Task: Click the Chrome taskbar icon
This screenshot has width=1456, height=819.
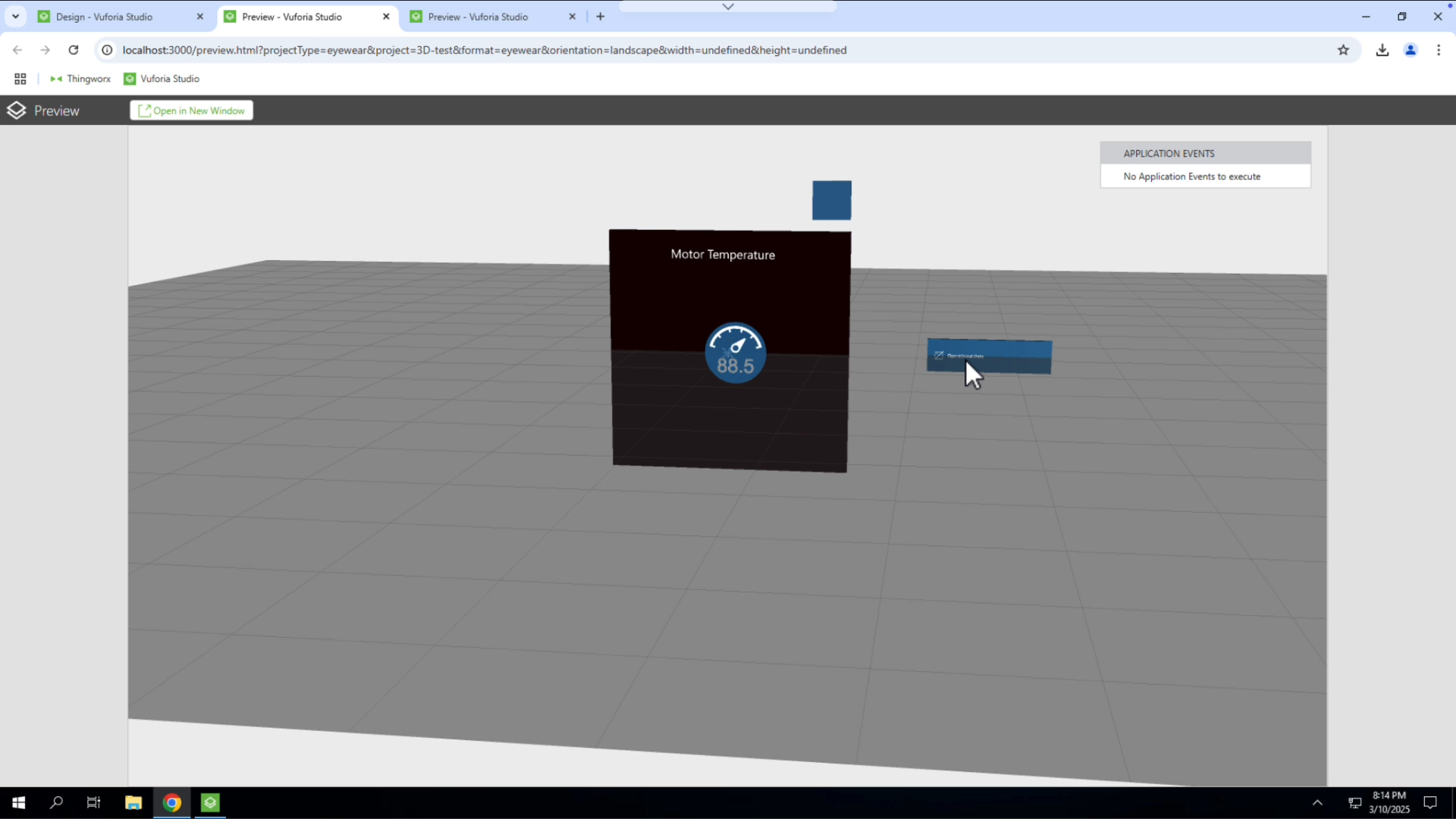Action: [172, 802]
